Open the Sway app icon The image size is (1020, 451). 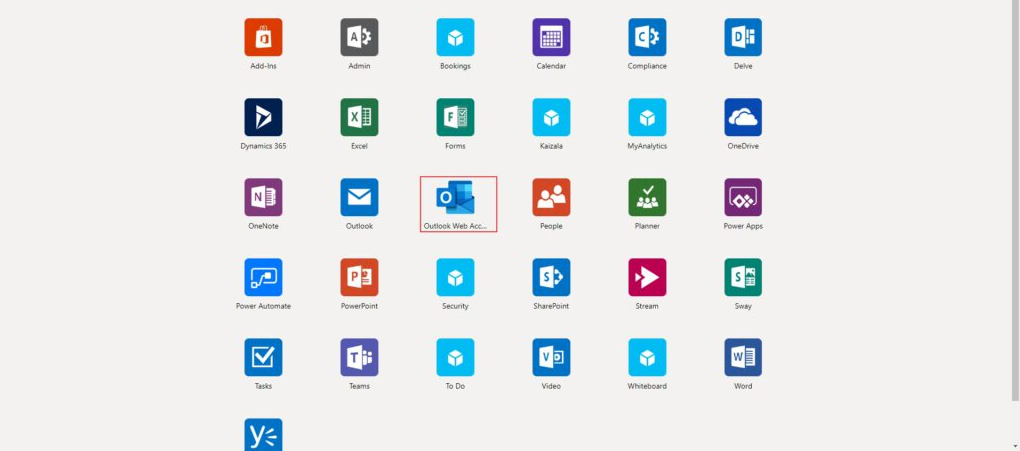point(743,277)
